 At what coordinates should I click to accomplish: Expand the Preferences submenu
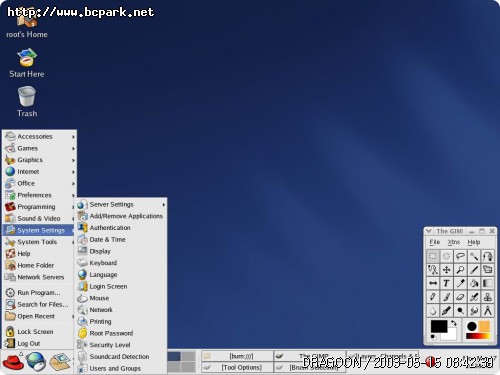tap(39, 195)
